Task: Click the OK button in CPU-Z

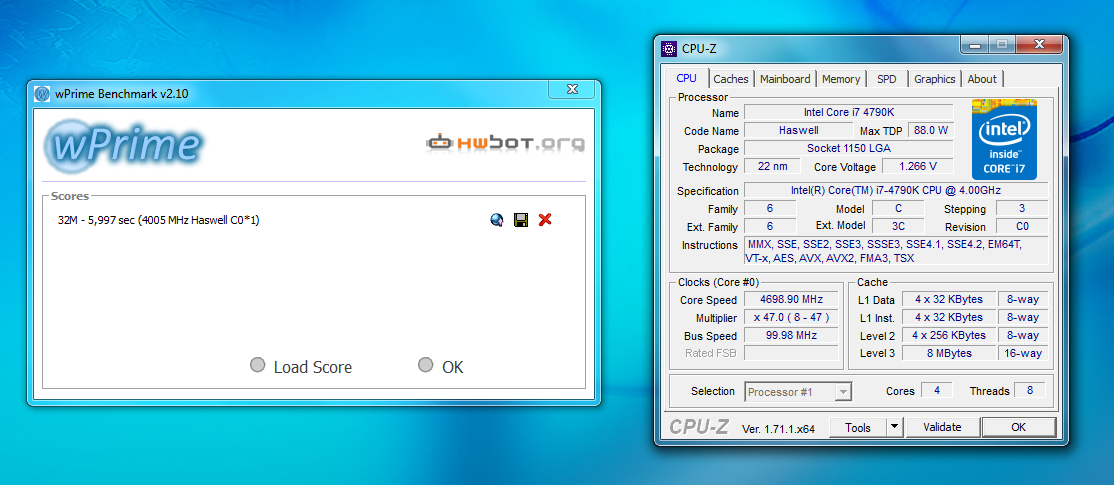Action: pos(1019,427)
